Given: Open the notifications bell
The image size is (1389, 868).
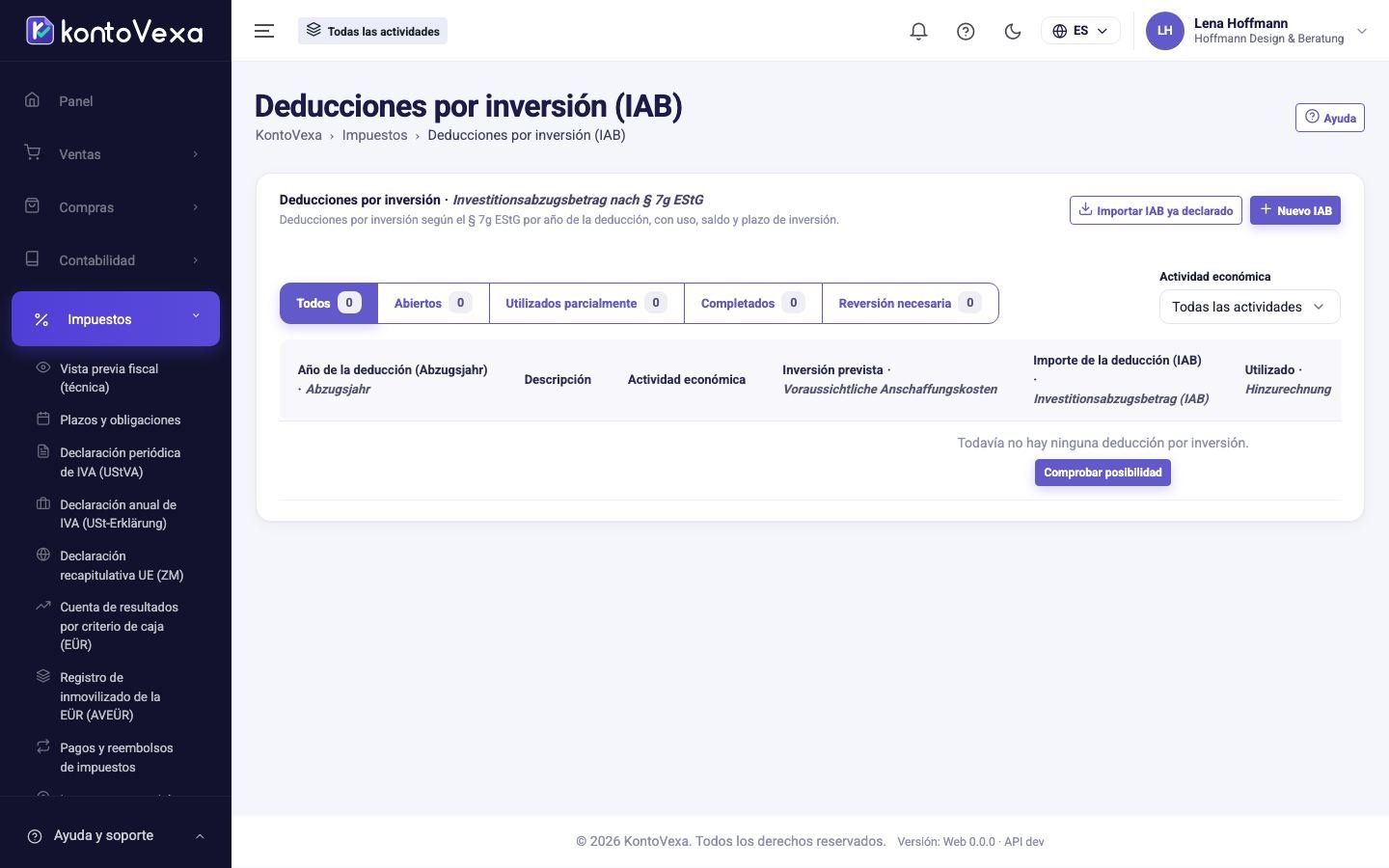Looking at the screenshot, I should [x=918, y=31].
